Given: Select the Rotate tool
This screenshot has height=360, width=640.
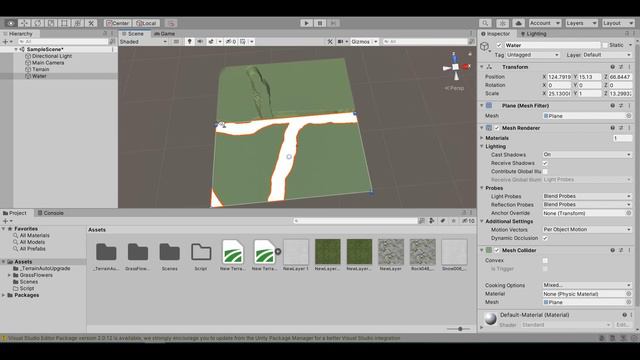Looking at the screenshot, I should (x=38, y=23).
